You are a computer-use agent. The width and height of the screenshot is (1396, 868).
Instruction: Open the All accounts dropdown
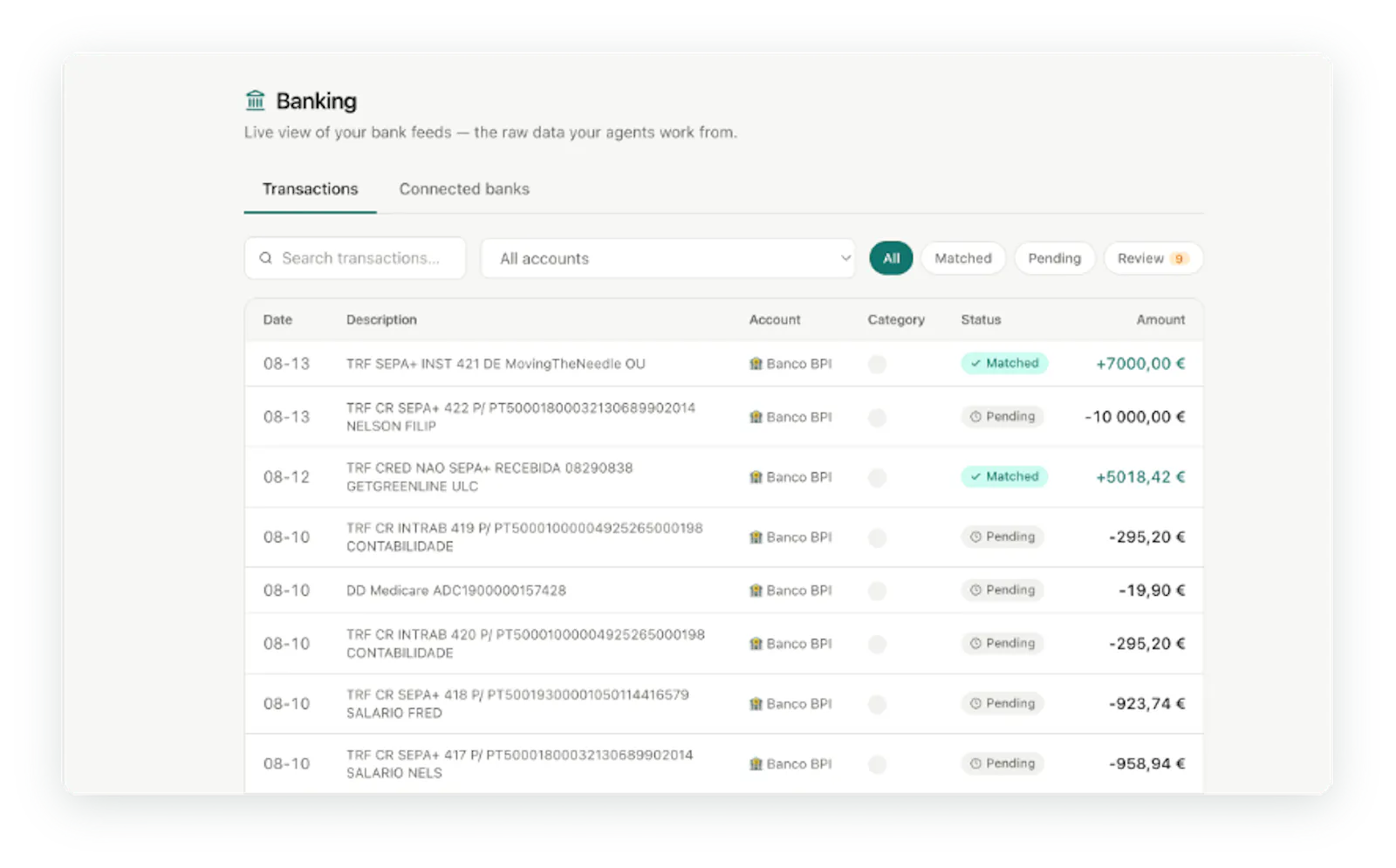pyautogui.click(x=667, y=258)
